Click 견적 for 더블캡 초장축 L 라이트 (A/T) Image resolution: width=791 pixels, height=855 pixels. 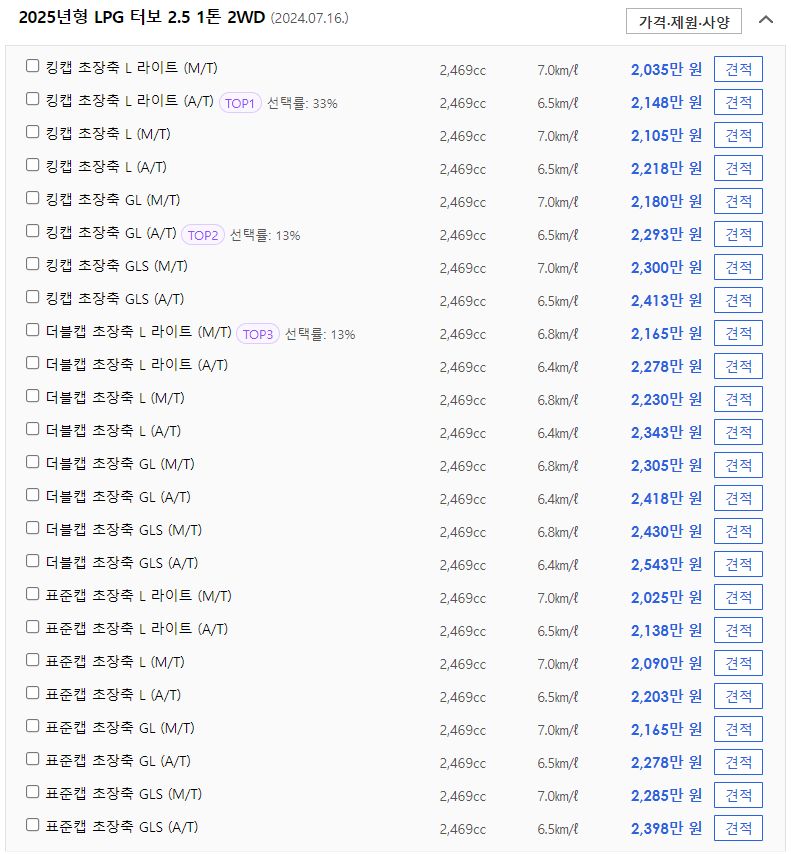click(x=738, y=366)
